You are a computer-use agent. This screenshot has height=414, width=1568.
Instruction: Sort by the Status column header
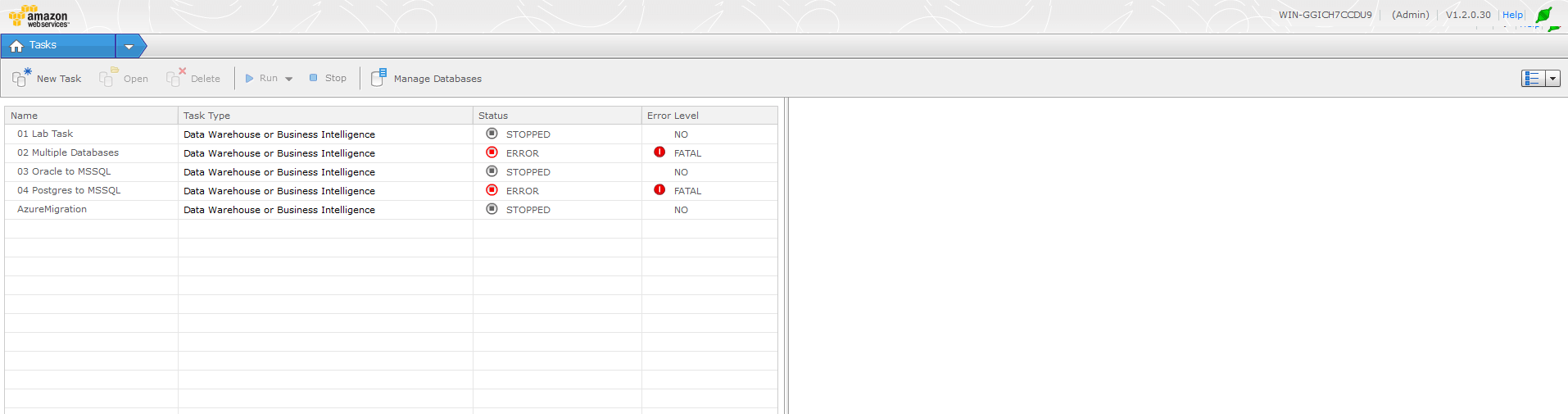click(x=493, y=116)
